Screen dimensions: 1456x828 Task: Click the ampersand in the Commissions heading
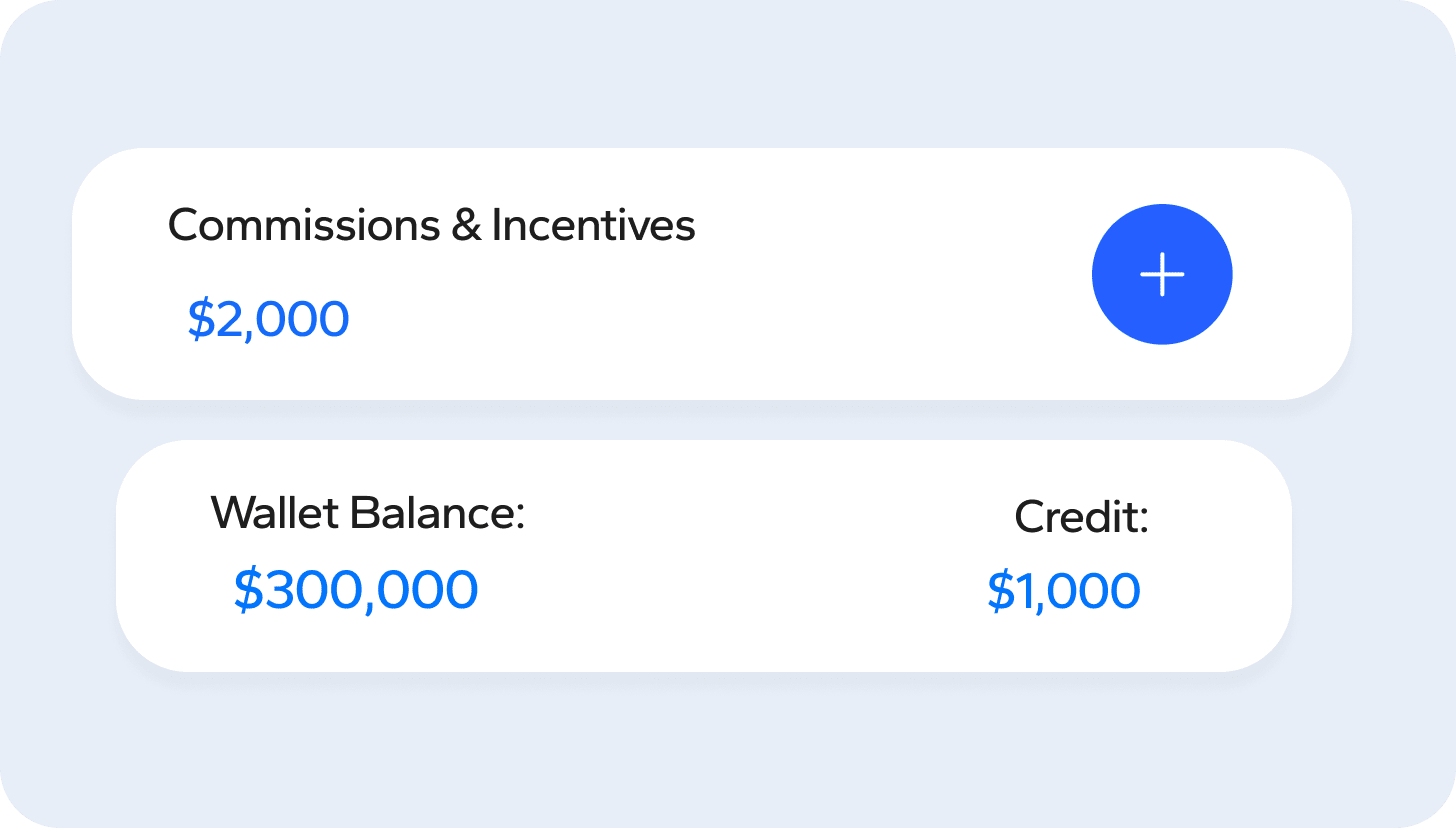[x=466, y=226]
